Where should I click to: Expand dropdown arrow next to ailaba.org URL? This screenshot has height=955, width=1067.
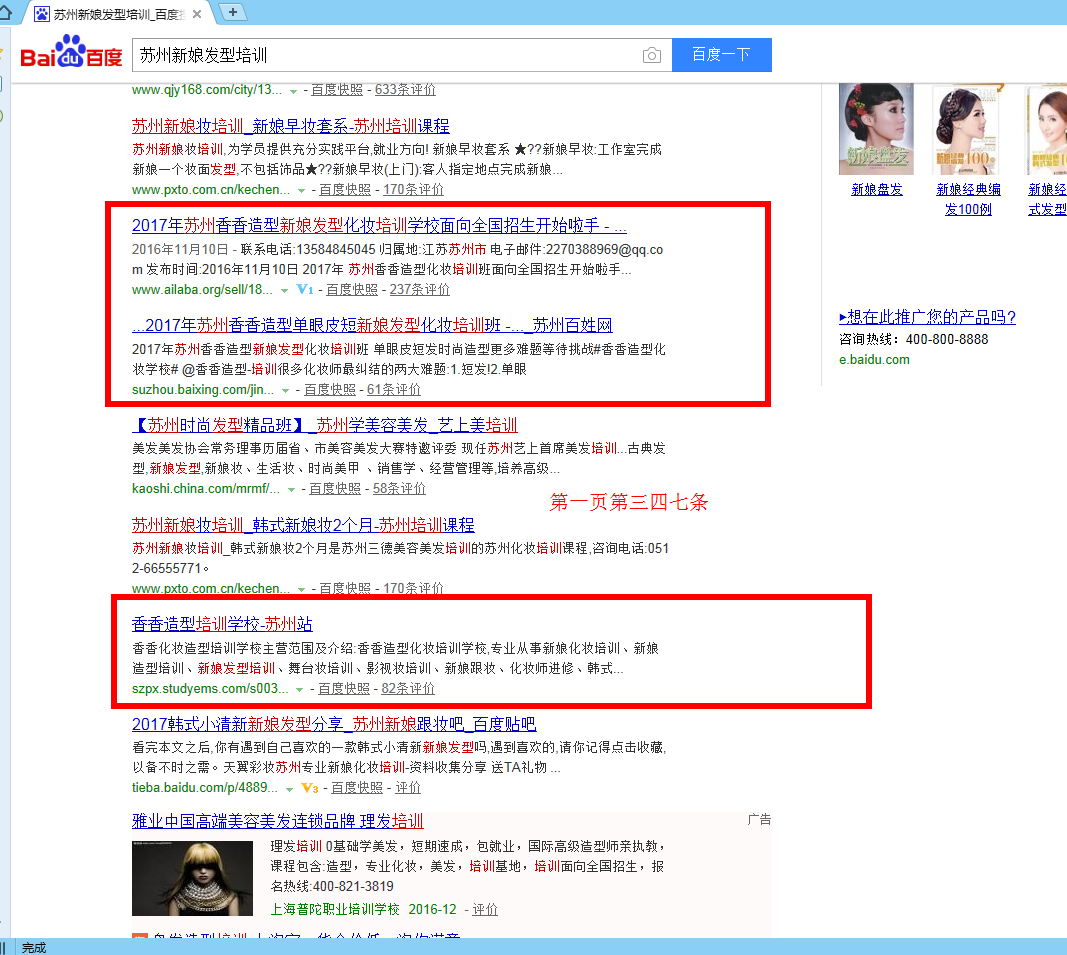(x=284, y=291)
